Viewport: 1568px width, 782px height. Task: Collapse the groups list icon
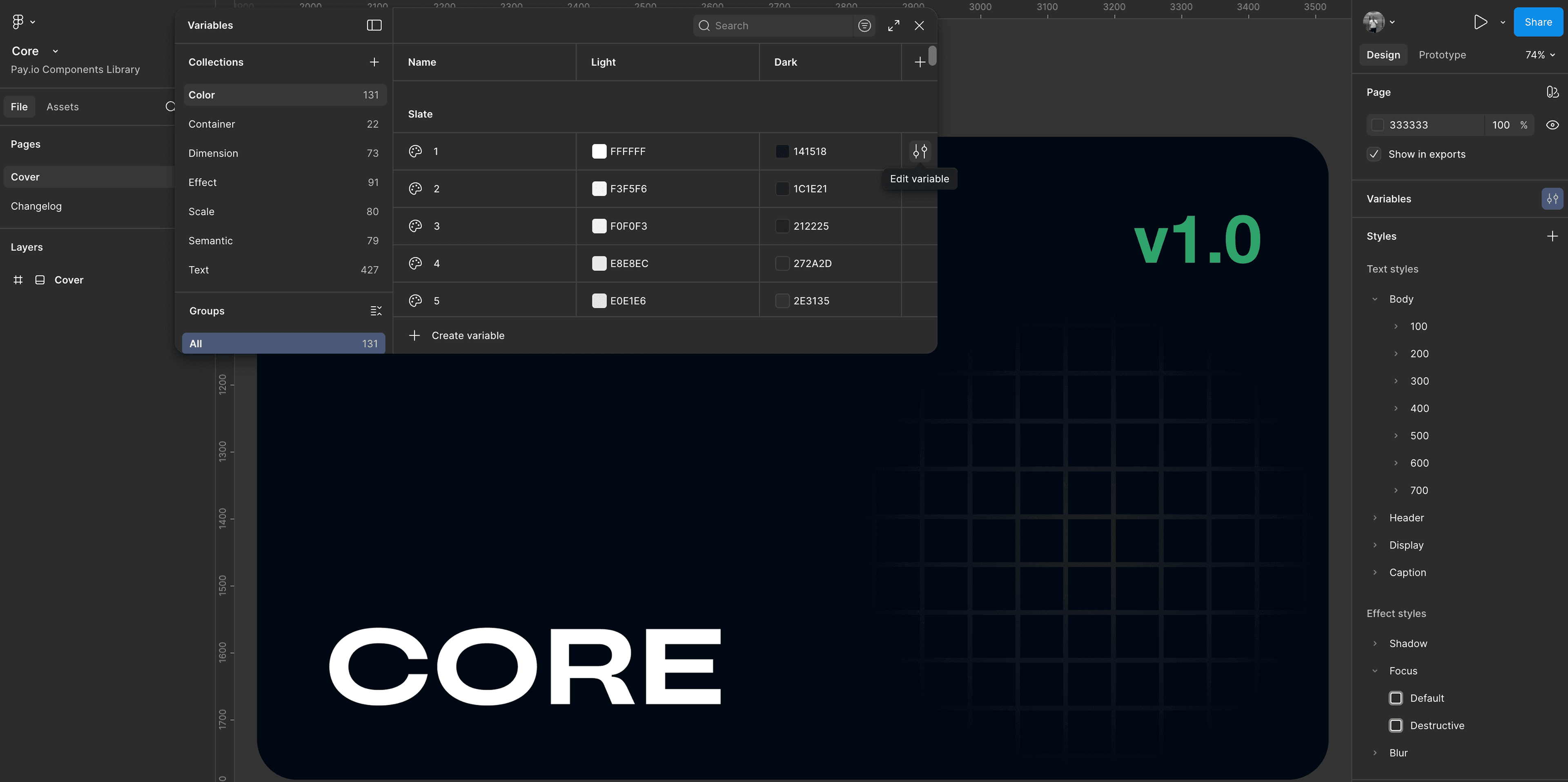click(x=376, y=311)
